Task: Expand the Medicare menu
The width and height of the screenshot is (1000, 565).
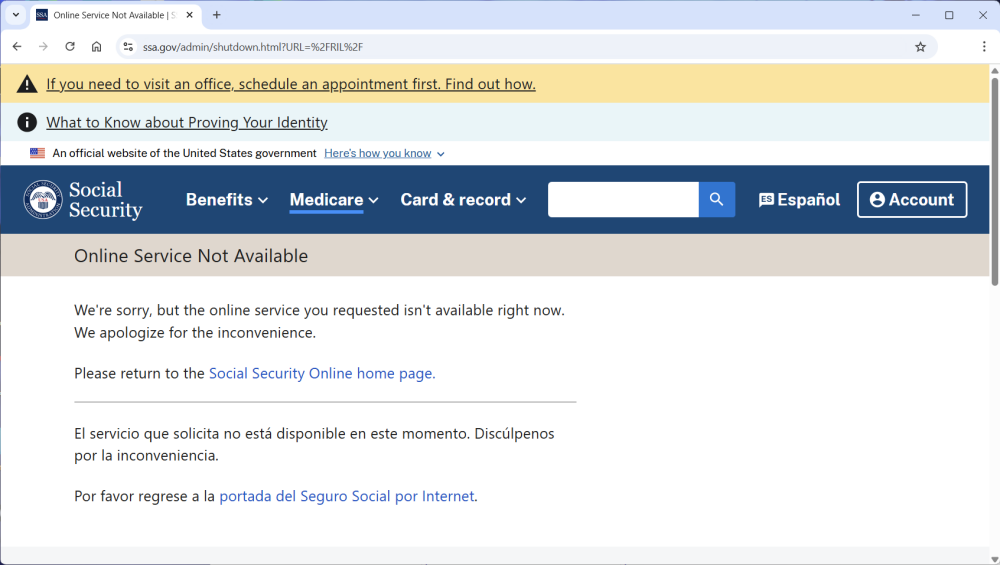Action: (x=334, y=200)
